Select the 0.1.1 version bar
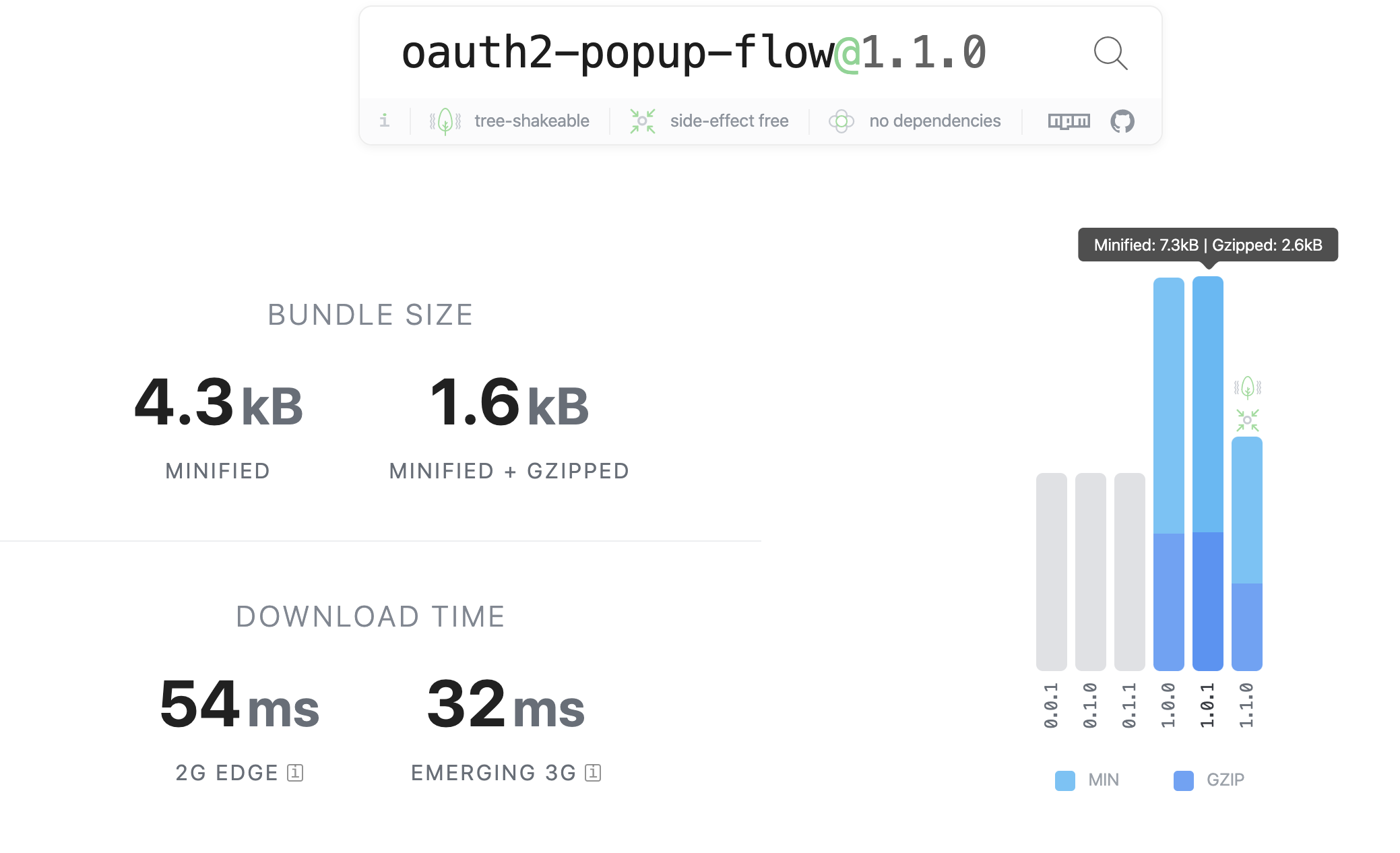Screen dimensions: 1400x853 [x=1129, y=571]
